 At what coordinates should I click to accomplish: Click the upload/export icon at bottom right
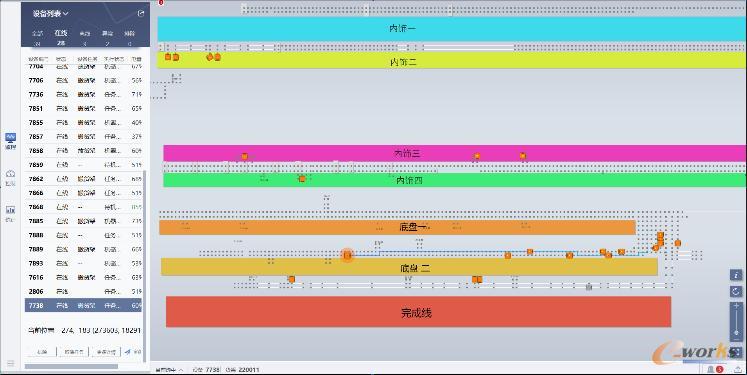(737, 369)
